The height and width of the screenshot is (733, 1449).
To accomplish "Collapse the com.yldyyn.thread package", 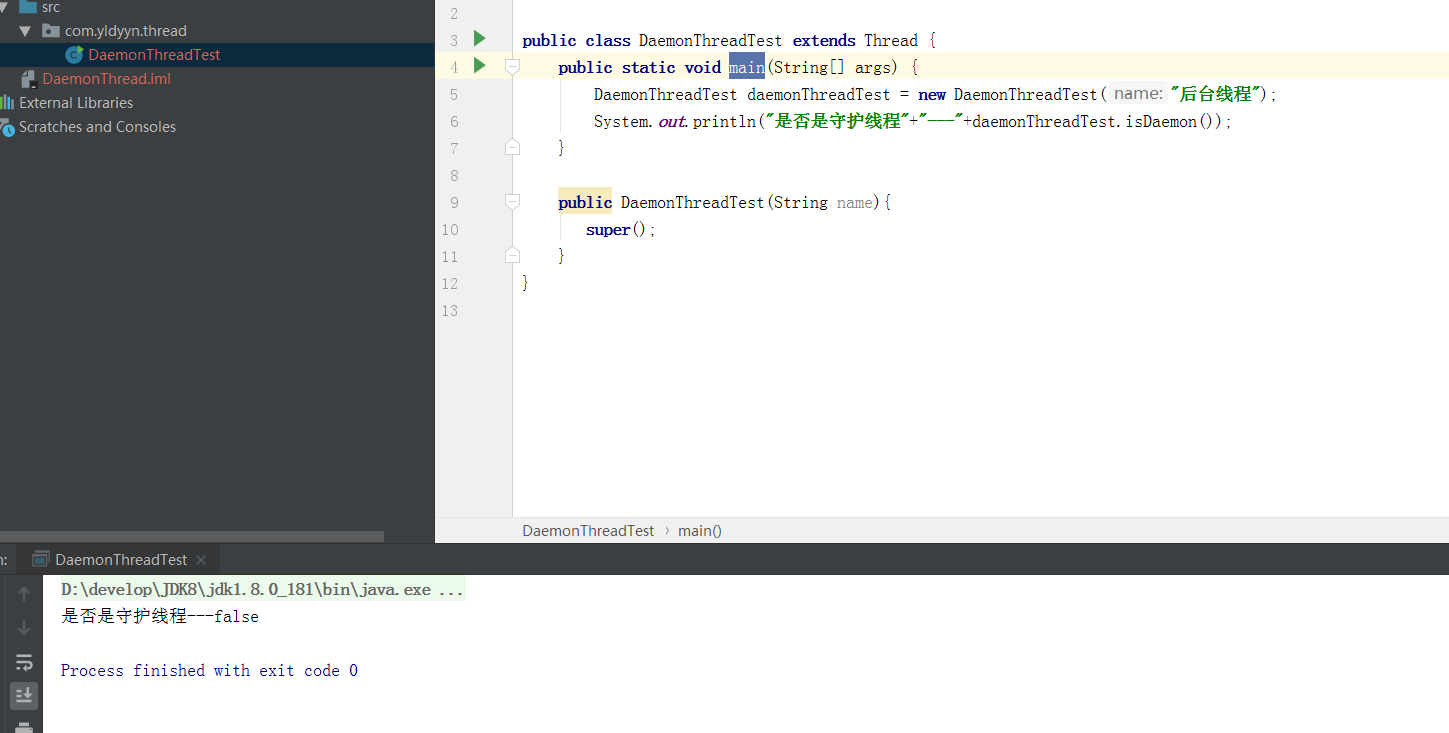I will pyautogui.click(x=26, y=31).
